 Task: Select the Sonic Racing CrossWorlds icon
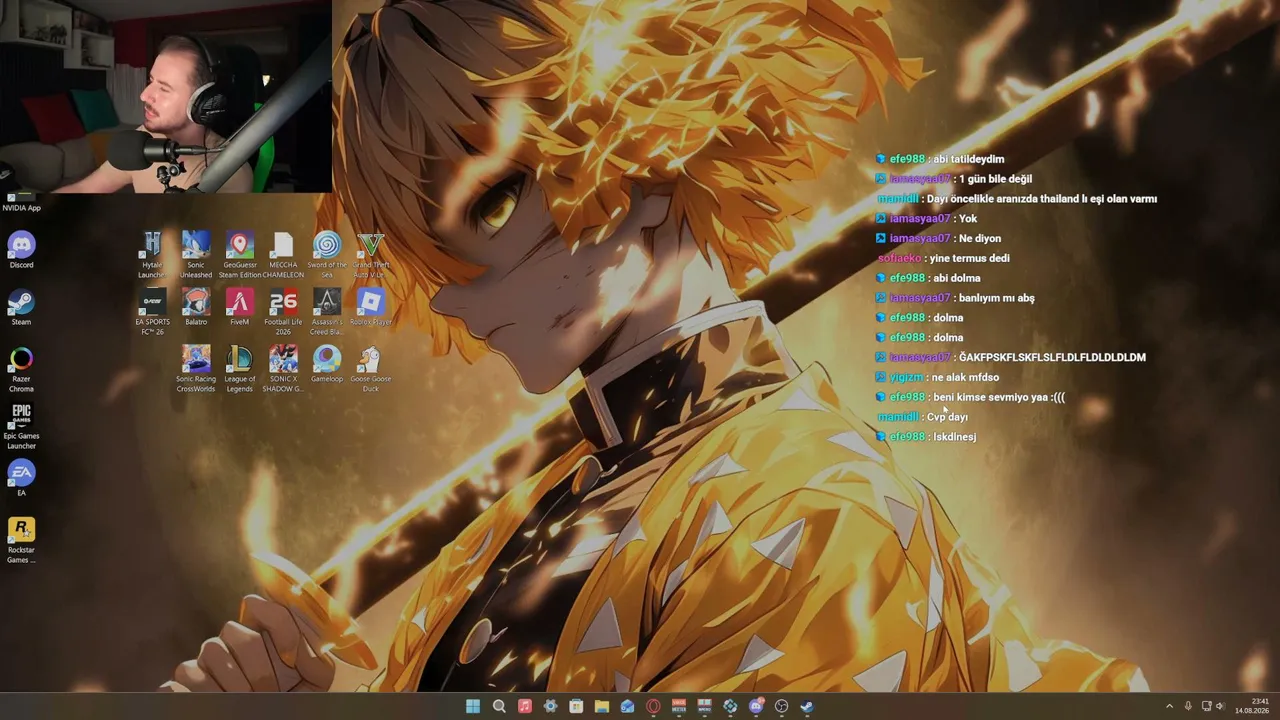click(196, 369)
